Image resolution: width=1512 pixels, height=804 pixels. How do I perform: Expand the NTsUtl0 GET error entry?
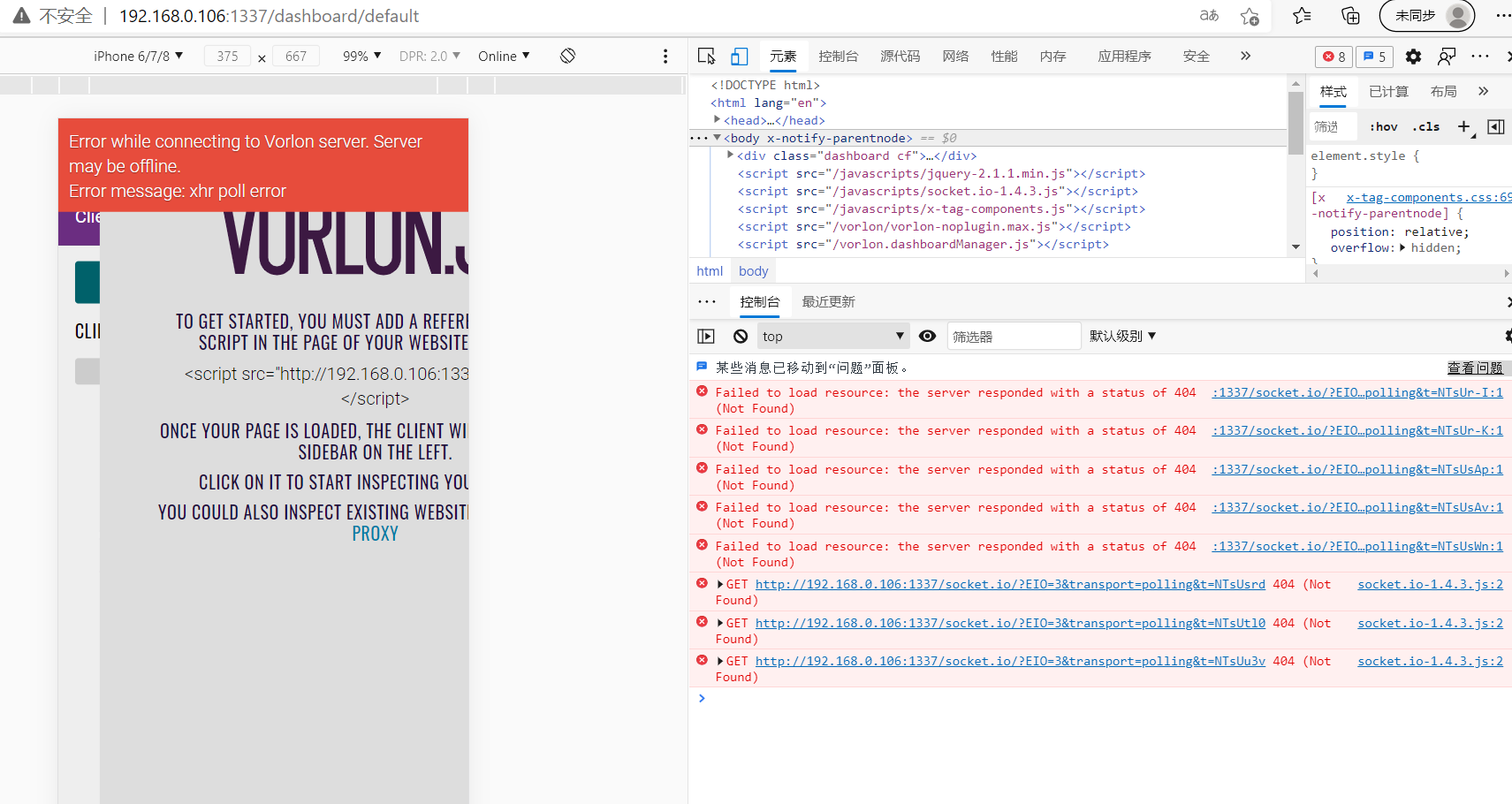720,623
